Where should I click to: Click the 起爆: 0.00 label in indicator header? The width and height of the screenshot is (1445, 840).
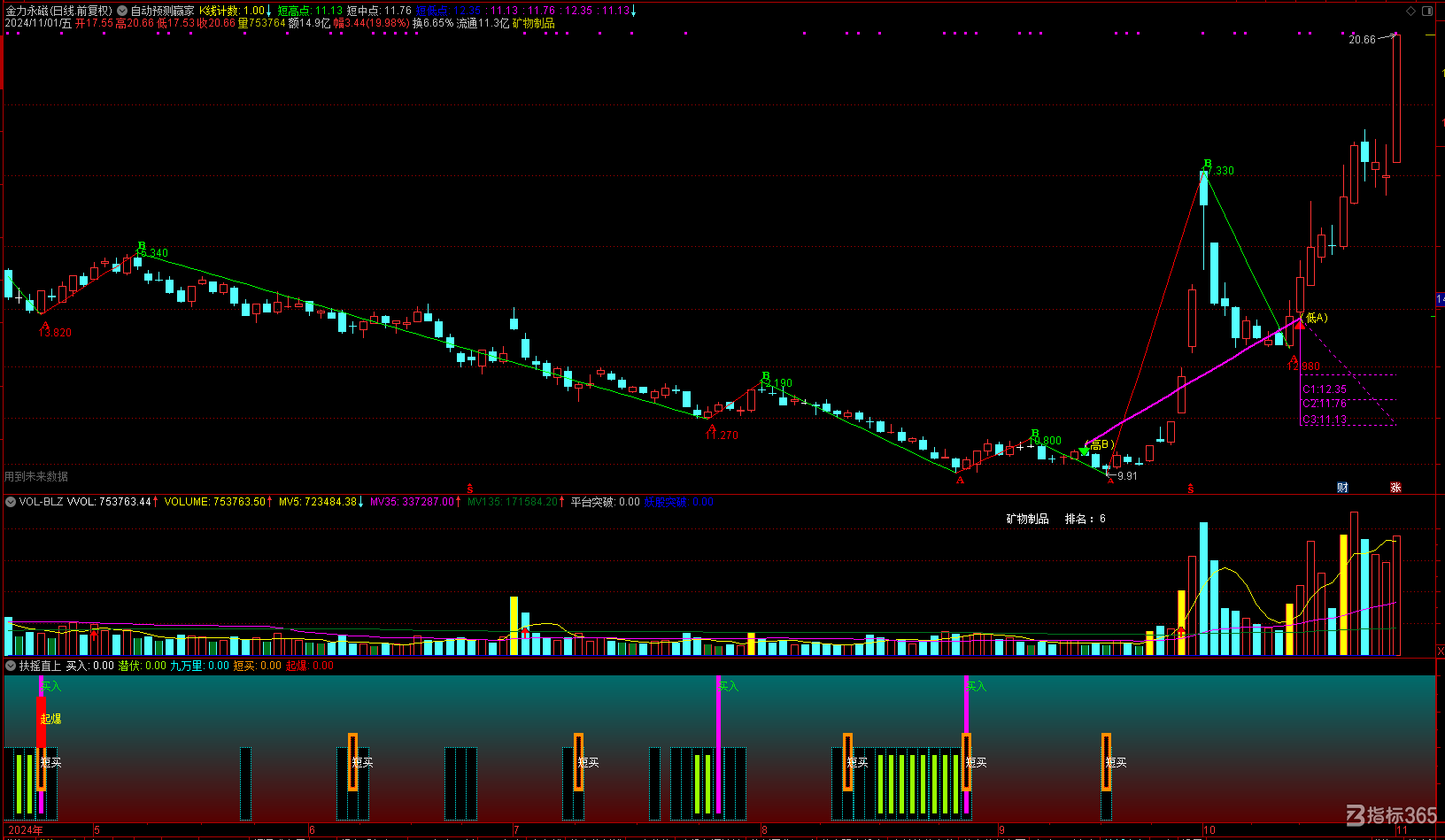pos(310,666)
